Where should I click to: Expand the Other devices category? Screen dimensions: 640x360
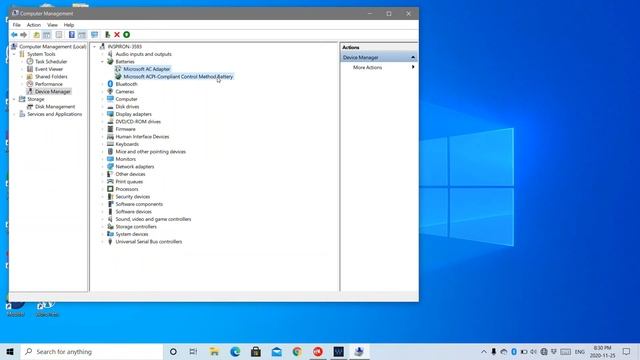tap(102, 174)
